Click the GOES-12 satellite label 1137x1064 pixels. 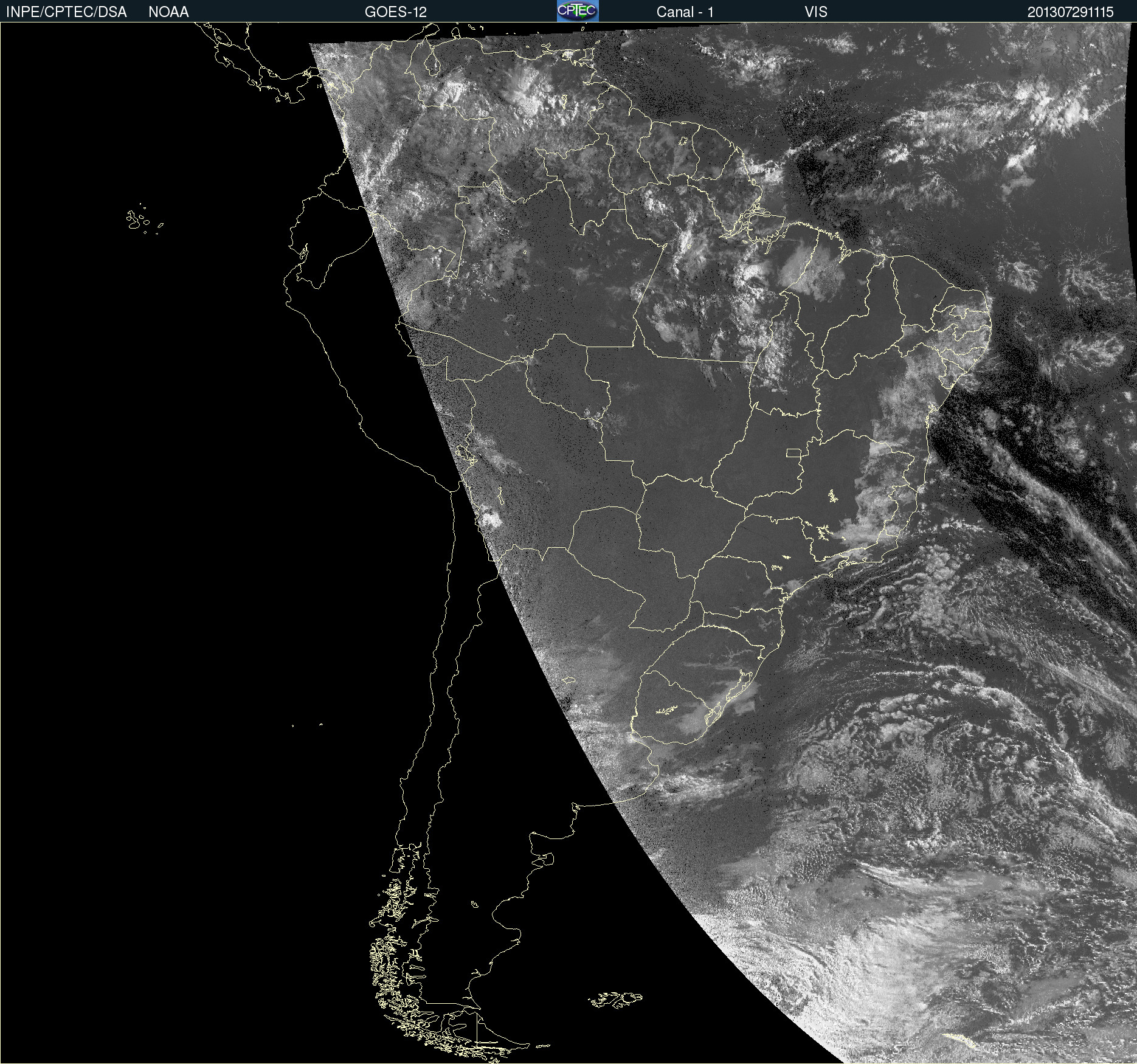[x=396, y=12]
